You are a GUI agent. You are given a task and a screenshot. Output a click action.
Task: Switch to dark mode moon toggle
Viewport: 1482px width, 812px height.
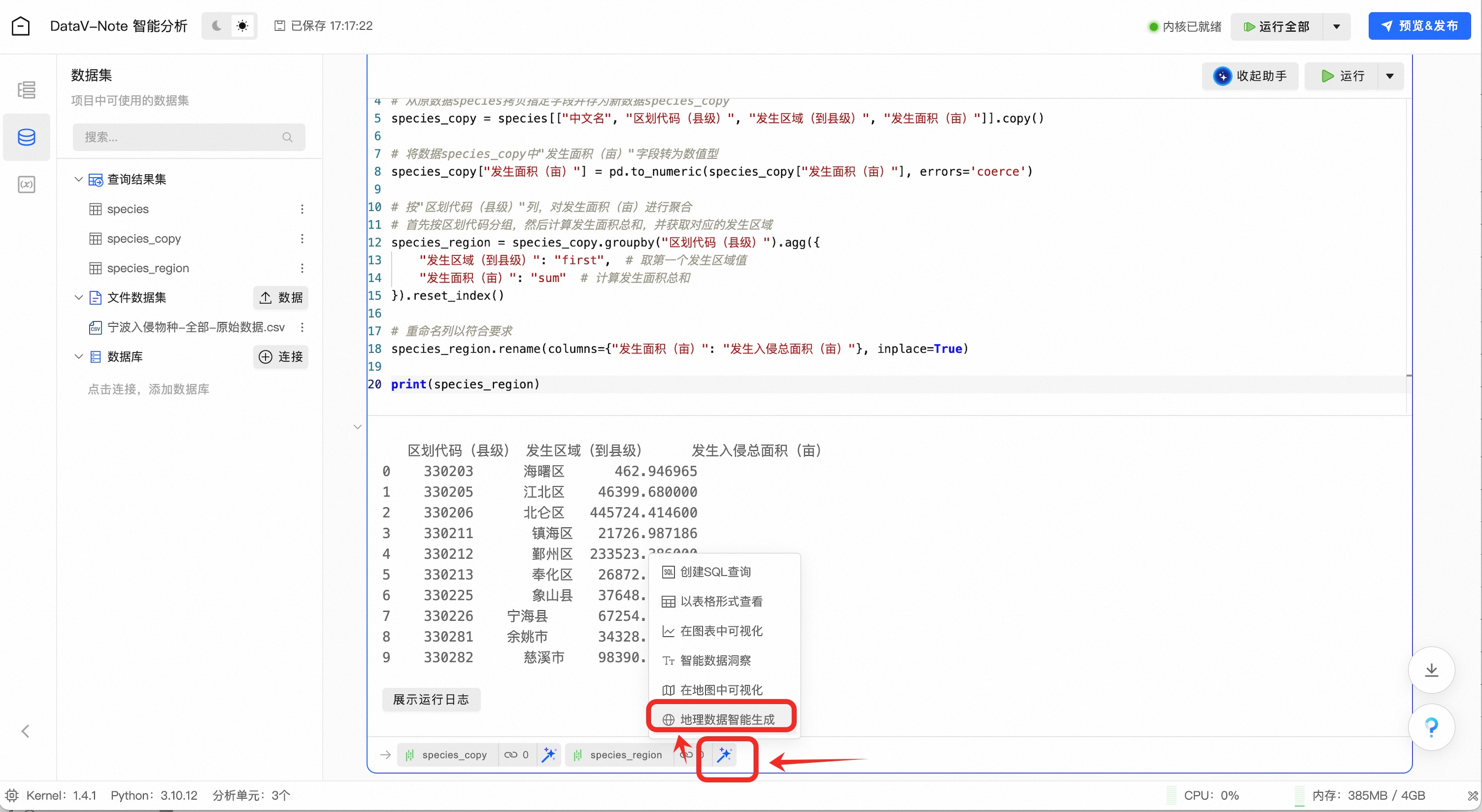pyautogui.click(x=217, y=26)
